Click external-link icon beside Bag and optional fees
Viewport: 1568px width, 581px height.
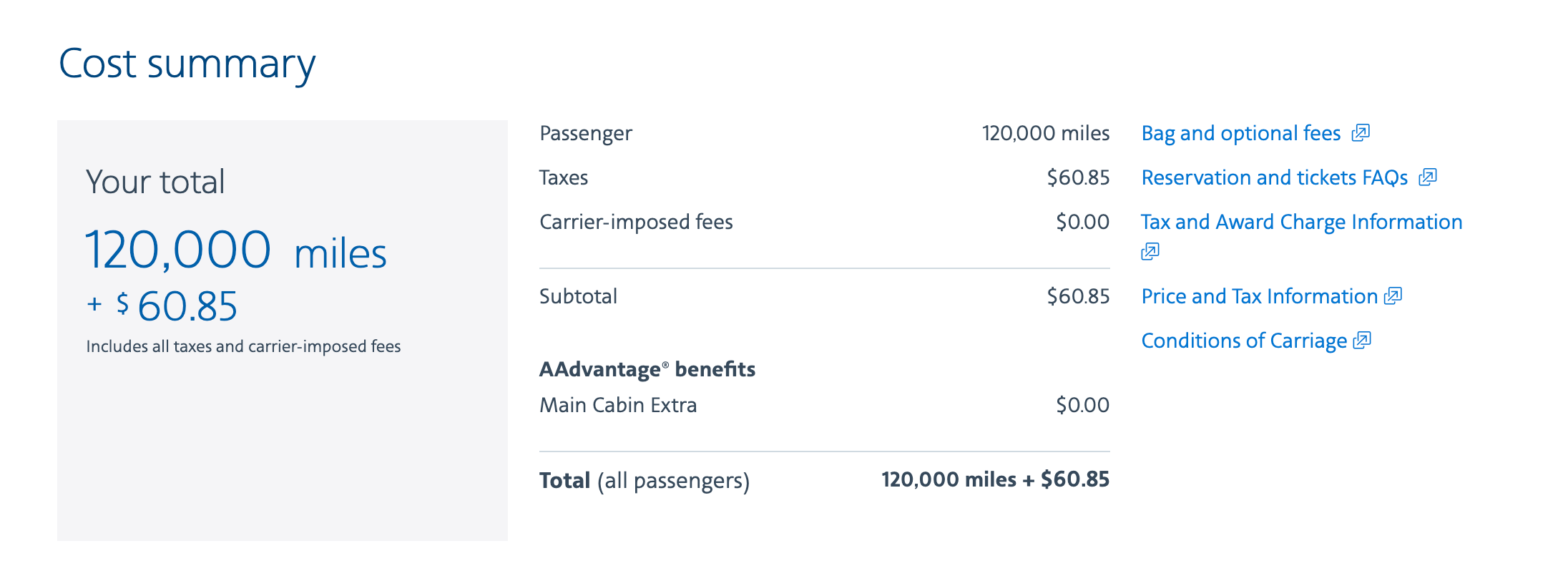[1361, 133]
